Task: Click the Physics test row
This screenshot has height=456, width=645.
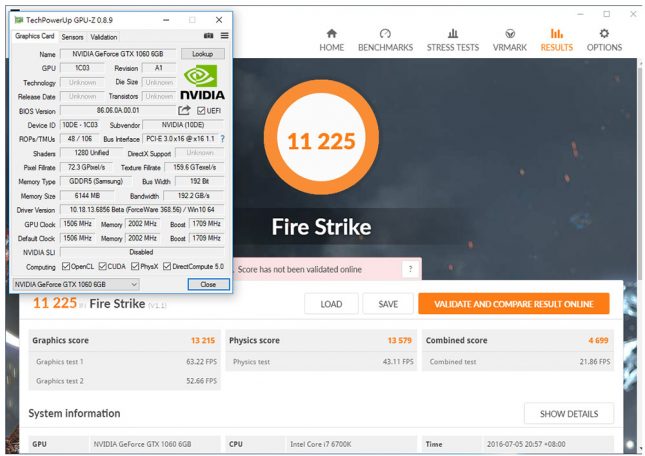Action: [321, 362]
